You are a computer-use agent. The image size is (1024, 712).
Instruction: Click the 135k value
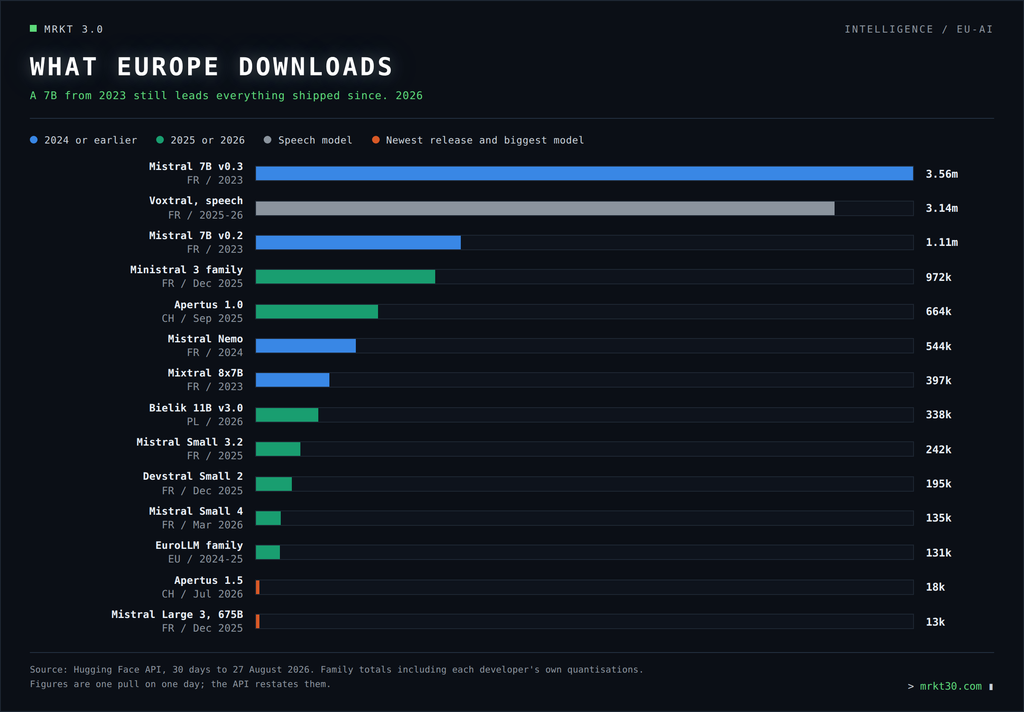tap(938, 518)
